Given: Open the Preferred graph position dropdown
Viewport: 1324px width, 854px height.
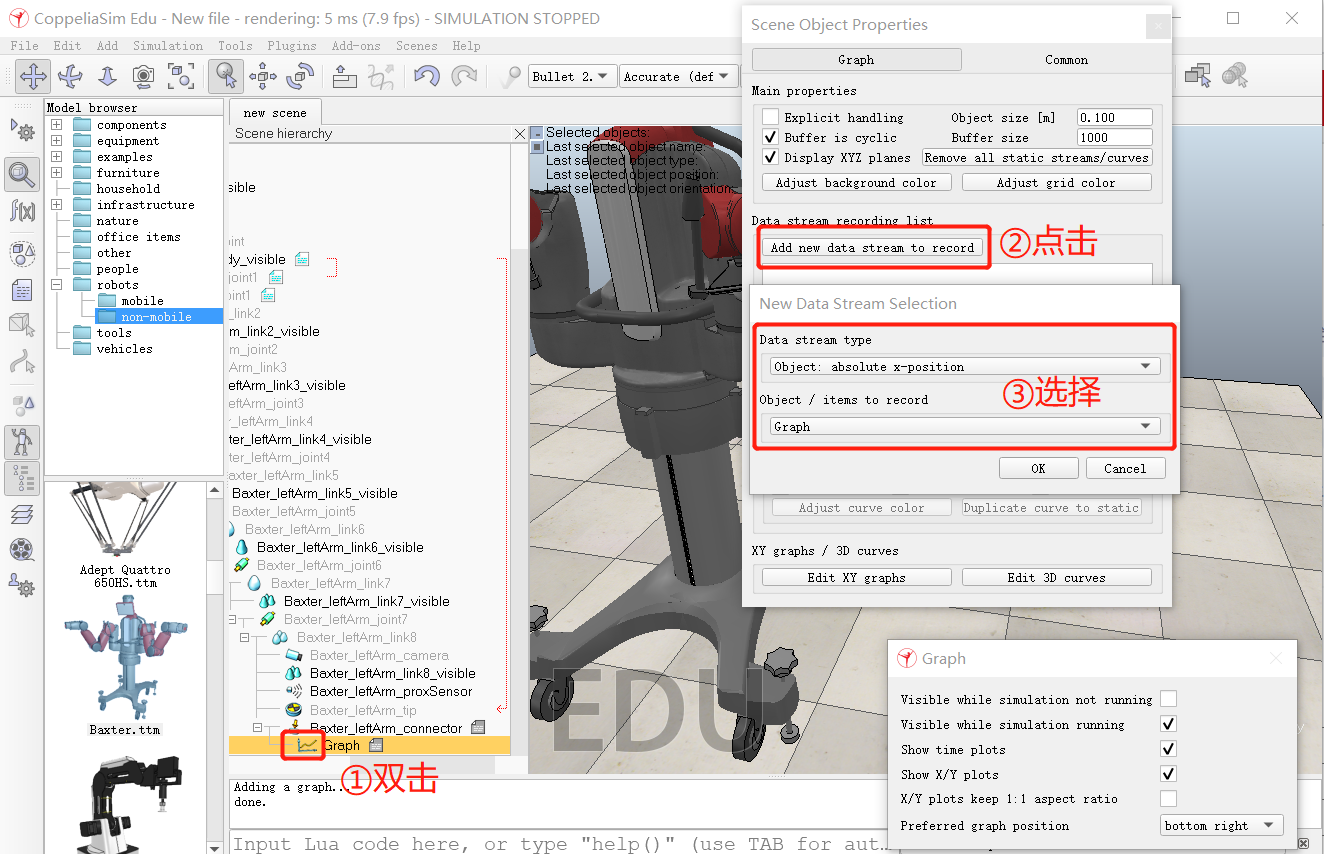Looking at the screenshot, I should tap(1220, 824).
